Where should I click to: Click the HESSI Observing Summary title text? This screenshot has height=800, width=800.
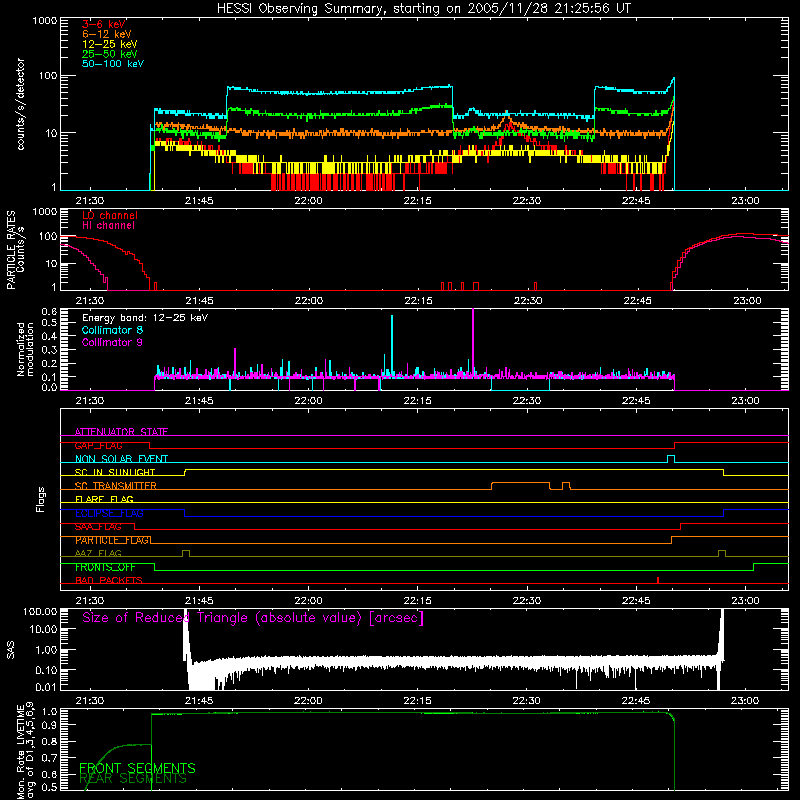point(423,9)
